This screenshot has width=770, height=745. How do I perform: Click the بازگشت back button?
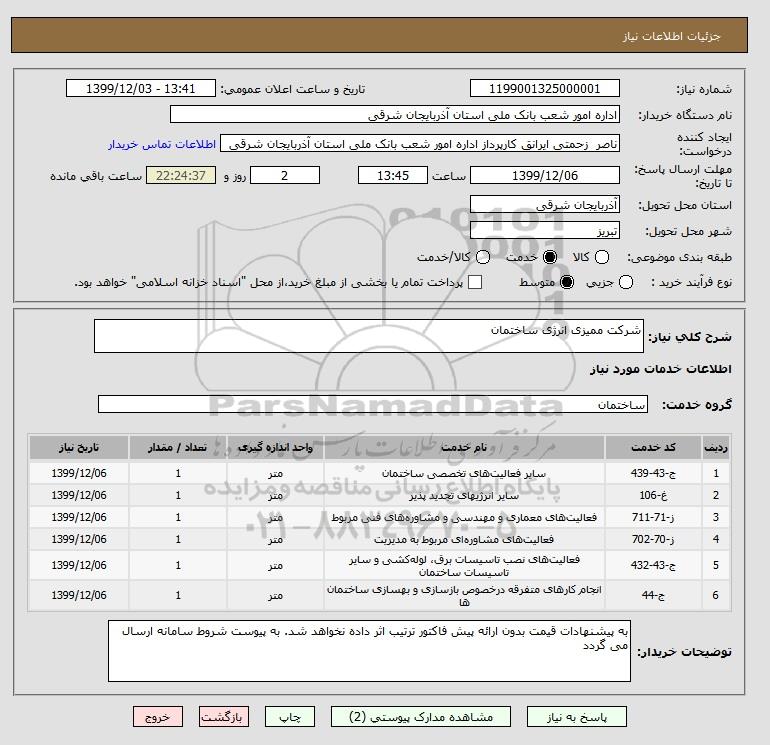coord(223,717)
